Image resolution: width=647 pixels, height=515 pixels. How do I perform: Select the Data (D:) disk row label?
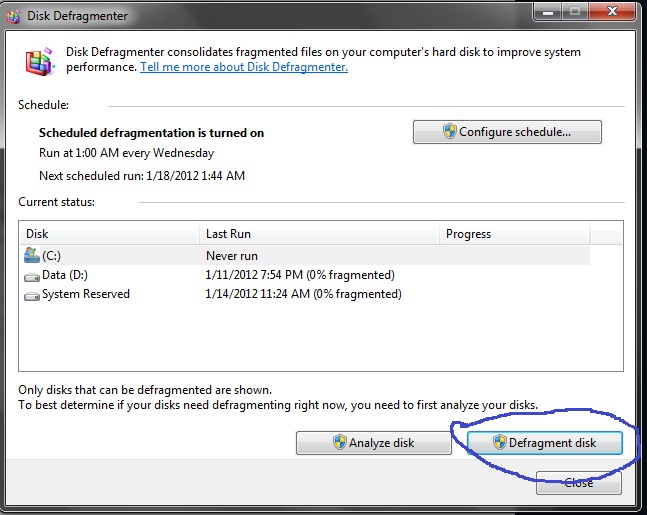(x=65, y=275)
